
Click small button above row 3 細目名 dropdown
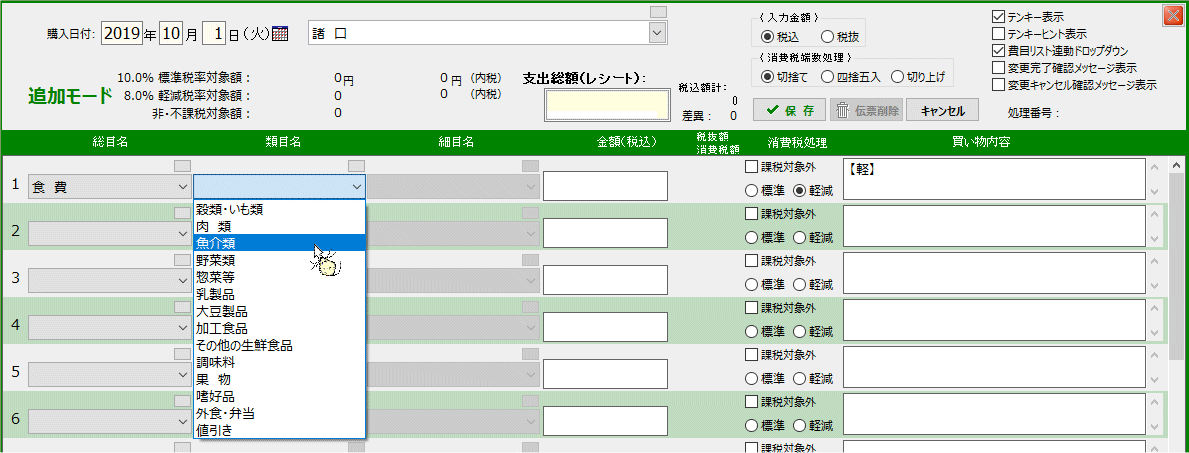[x=530, y=260]
